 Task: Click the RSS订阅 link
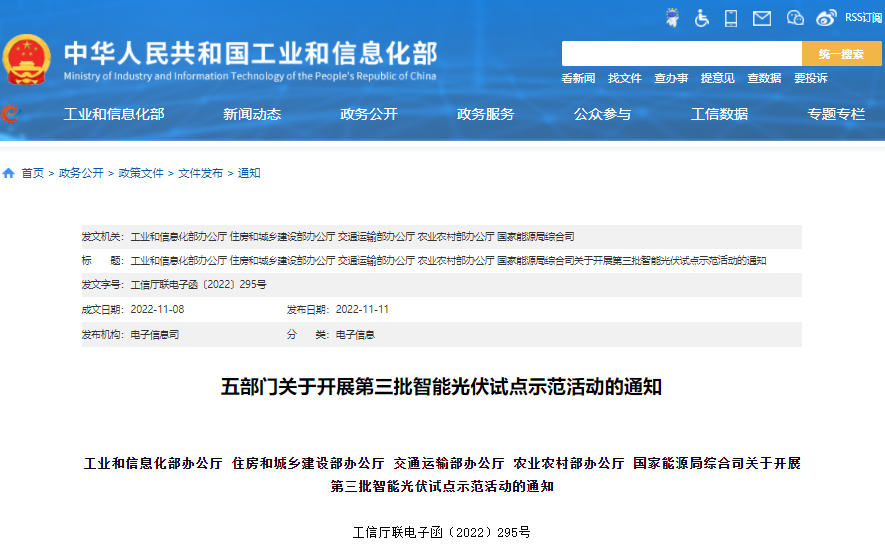862,17
